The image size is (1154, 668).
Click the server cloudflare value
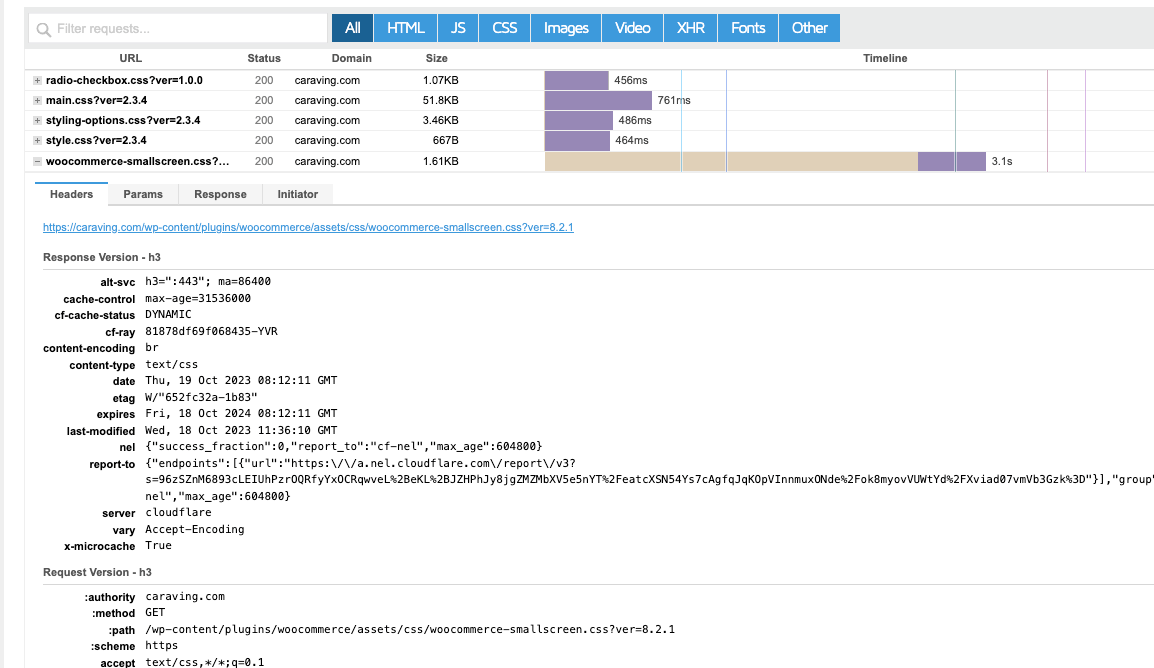tap(178, 512)
